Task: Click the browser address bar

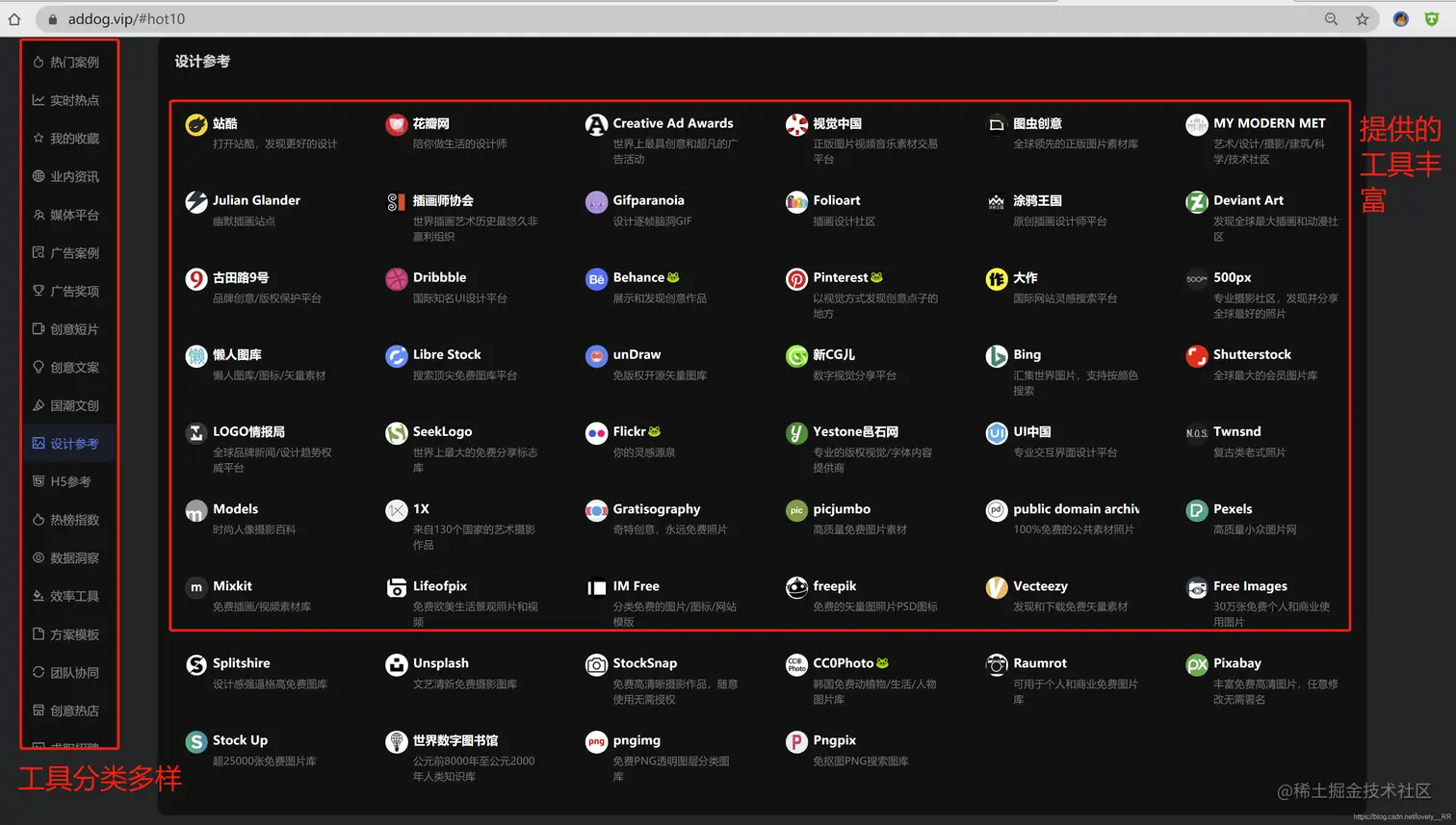Action: [x=674, y=18]
